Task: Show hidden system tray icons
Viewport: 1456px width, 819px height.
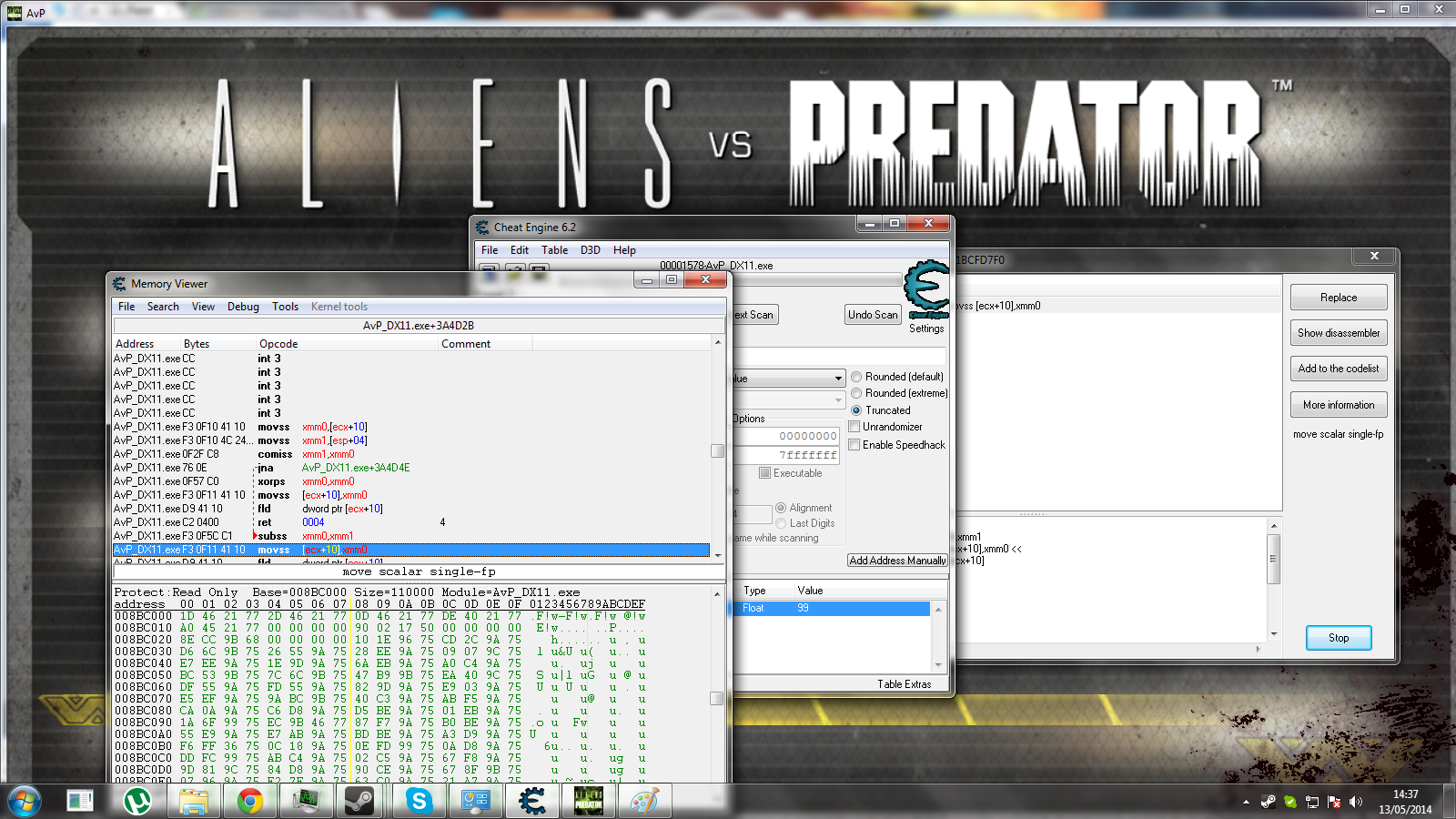Action: click(x=1246, y=802)
